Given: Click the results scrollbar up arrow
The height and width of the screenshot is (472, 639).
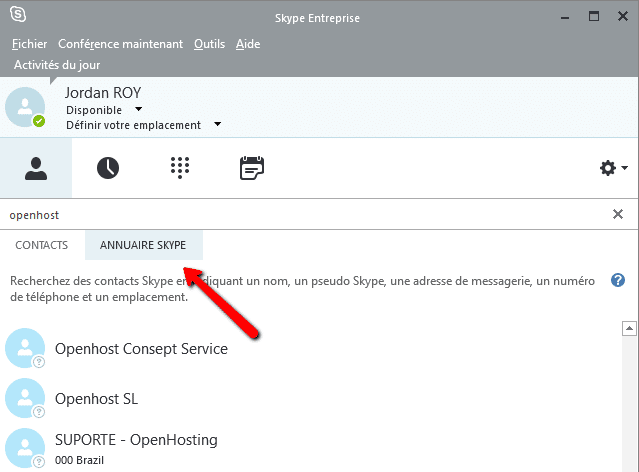Looking at the screenshot, I should point(629,328).
